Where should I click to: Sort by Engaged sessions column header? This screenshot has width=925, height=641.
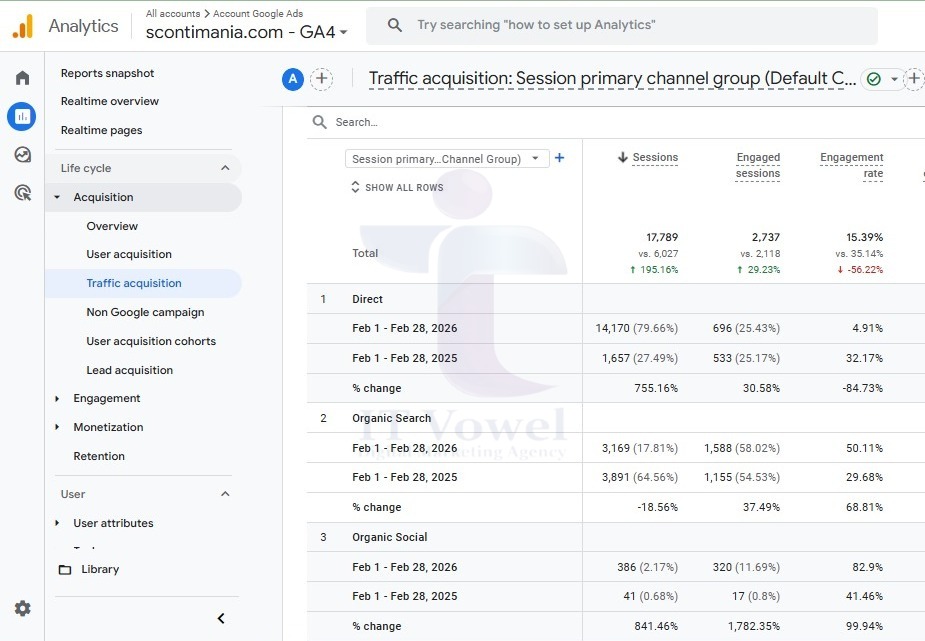[x=758, y=165]
